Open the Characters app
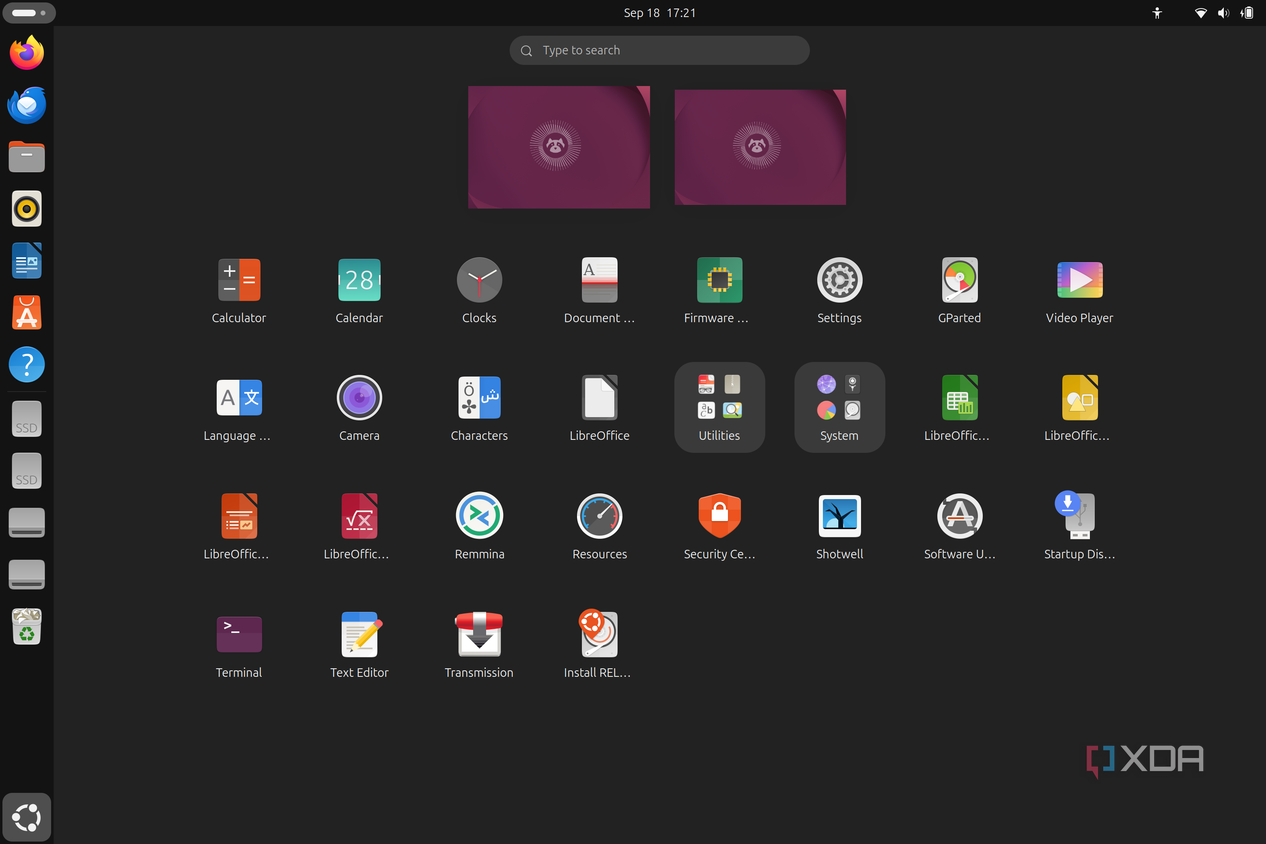The image size is (1266, 844). [479, 398]
